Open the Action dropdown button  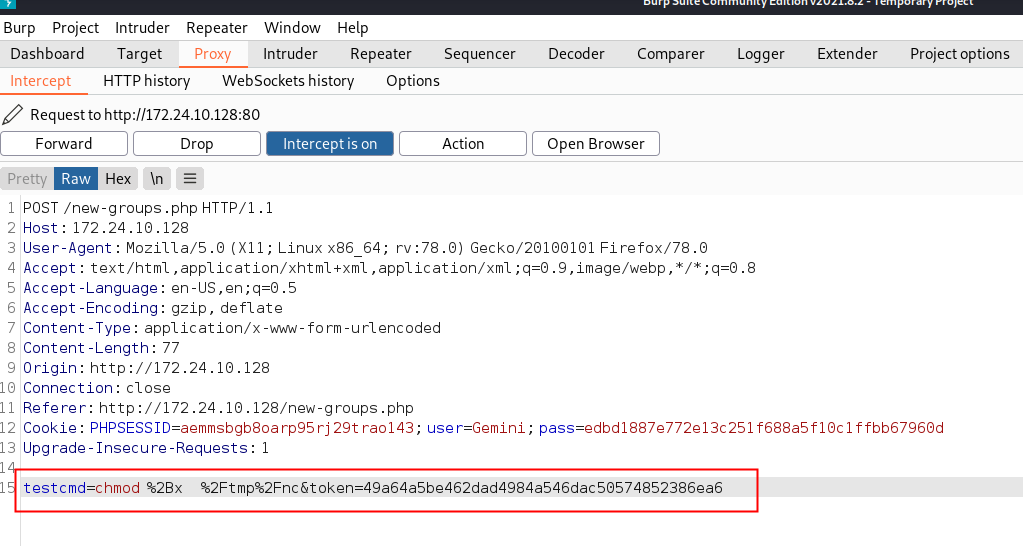[463, 144]
